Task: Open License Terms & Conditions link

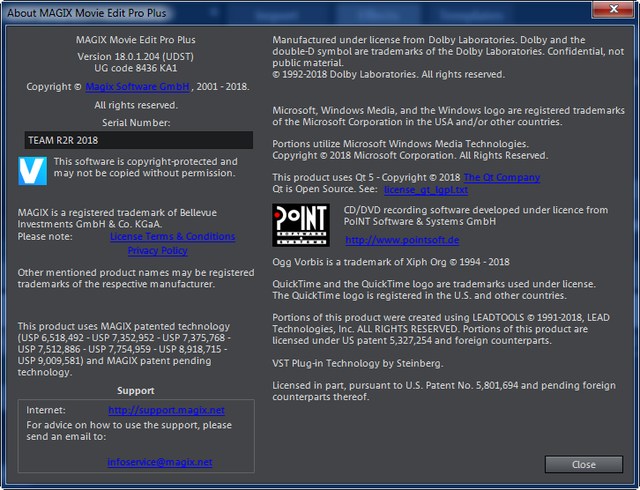Action: click(x=173, y=236)
